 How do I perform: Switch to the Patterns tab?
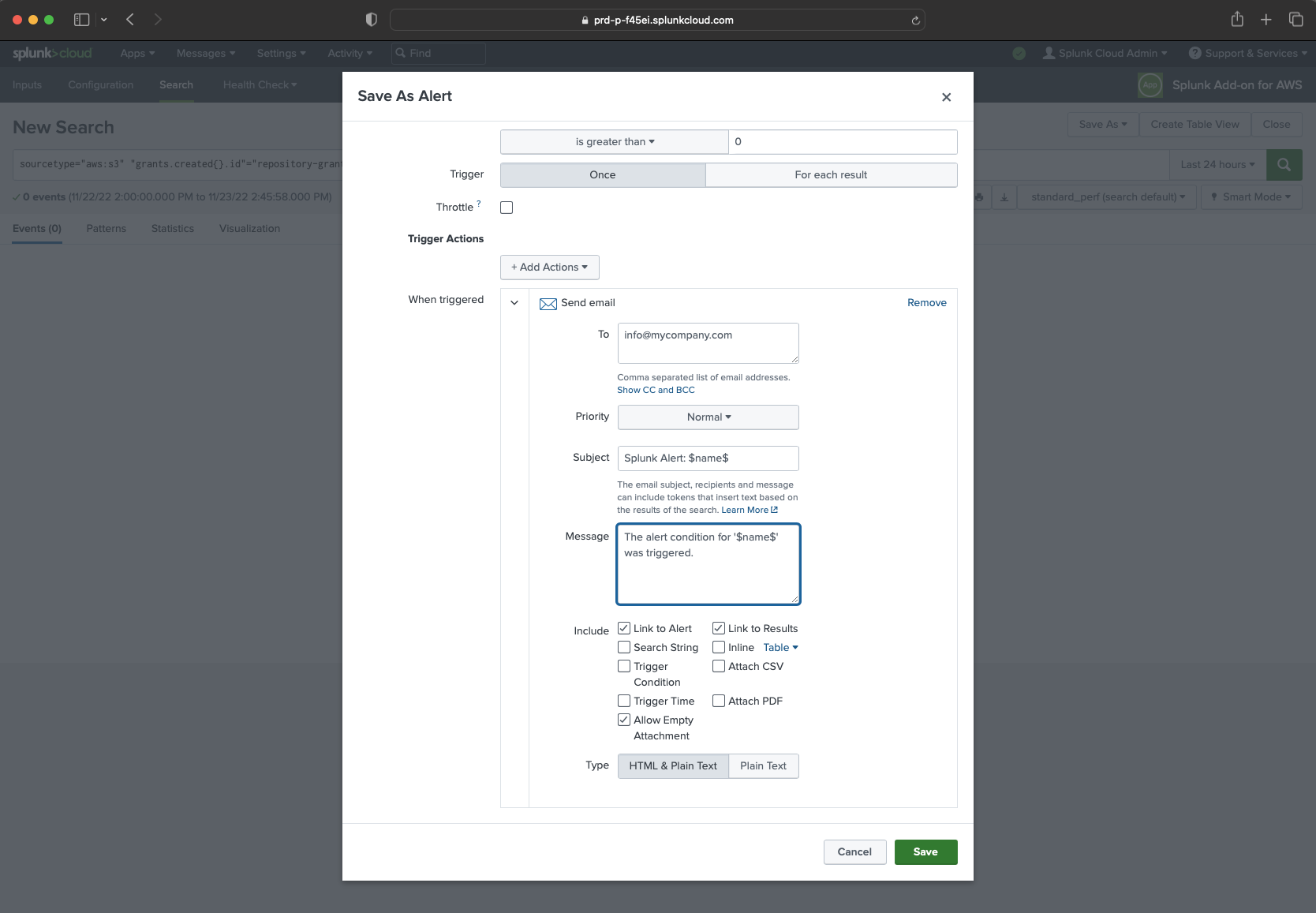(106, 229)
